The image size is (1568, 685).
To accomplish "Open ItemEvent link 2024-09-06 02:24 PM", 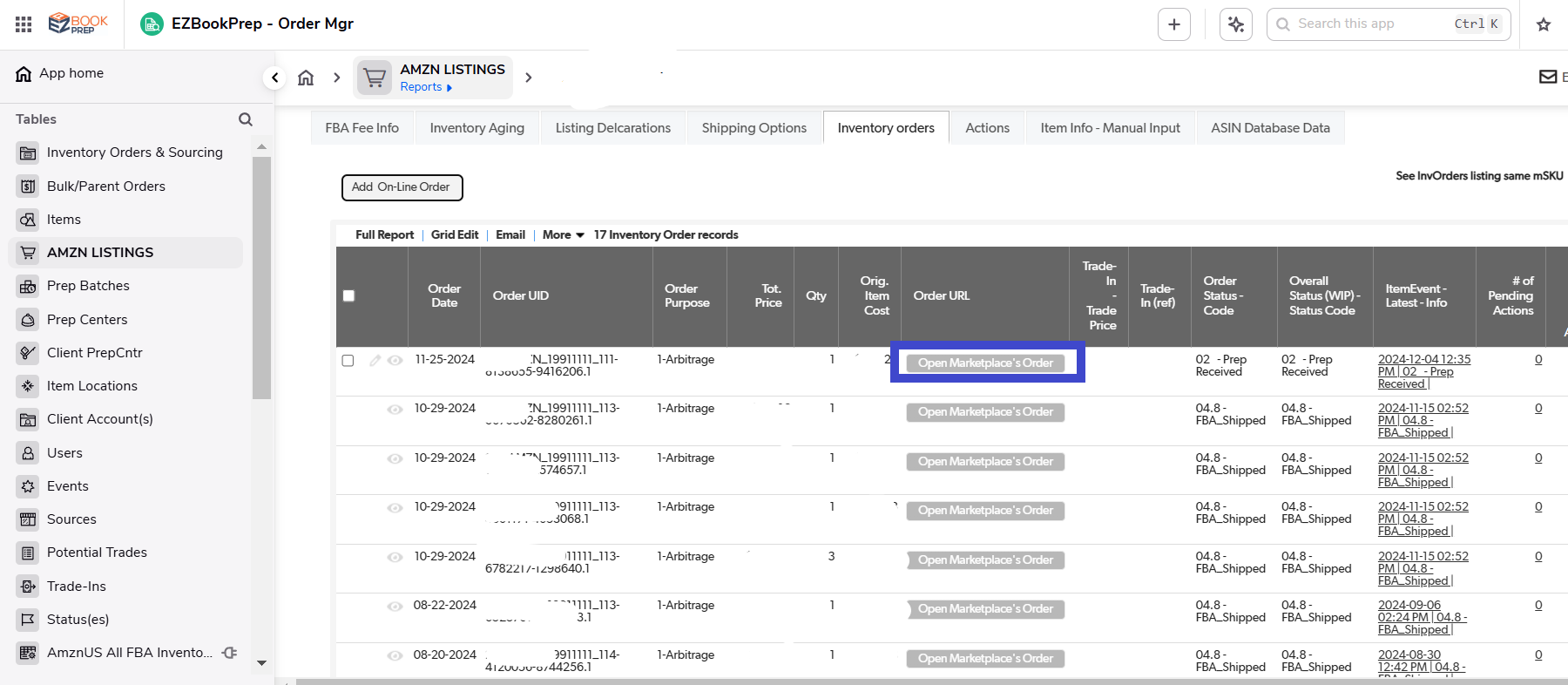I will click(x=1422, y=618).
